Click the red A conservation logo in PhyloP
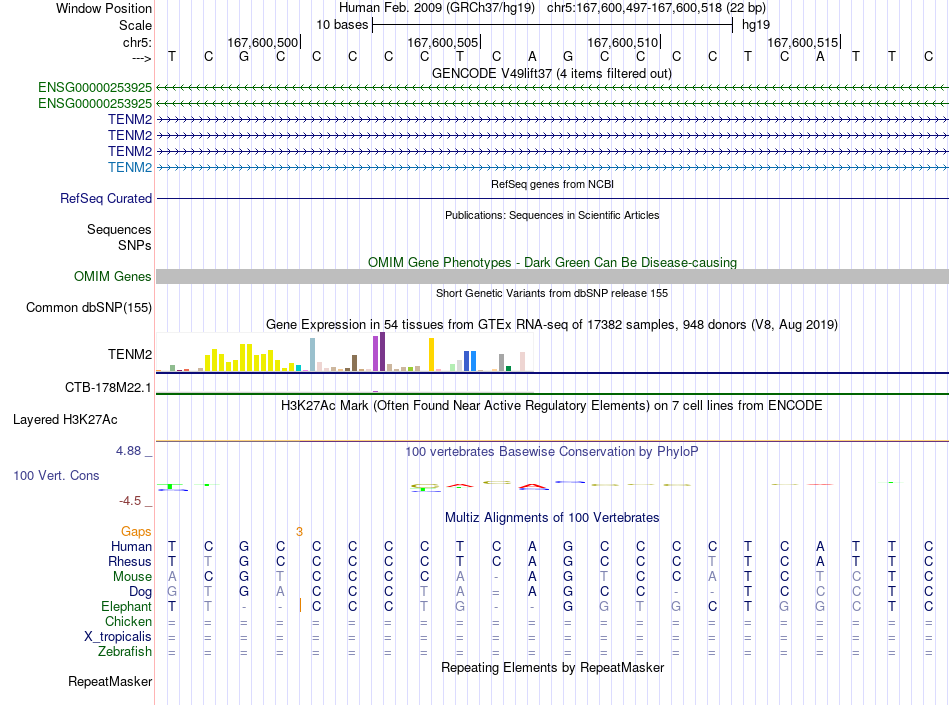 pos(533,486)
